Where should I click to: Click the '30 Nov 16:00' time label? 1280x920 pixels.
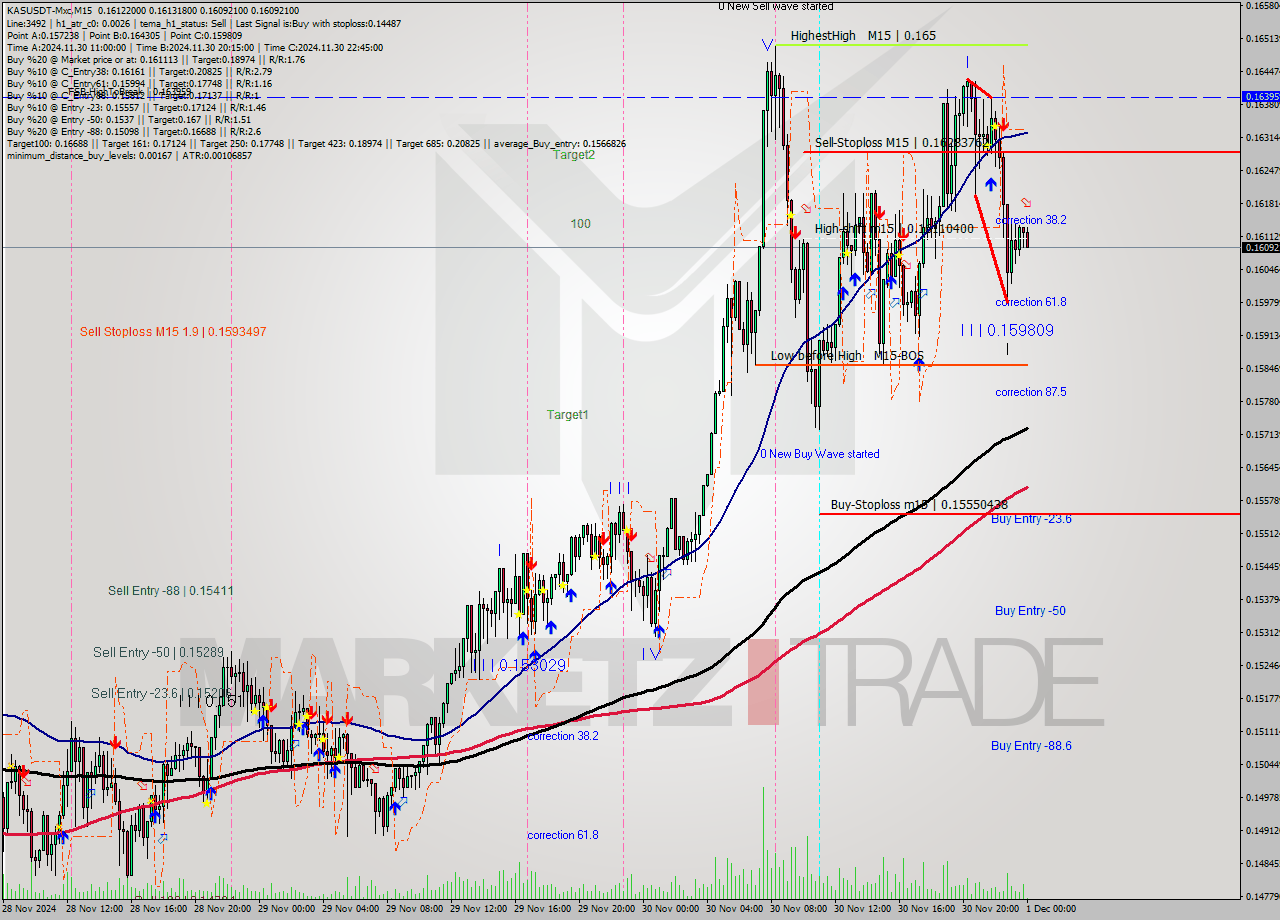(x=929, y=909)
